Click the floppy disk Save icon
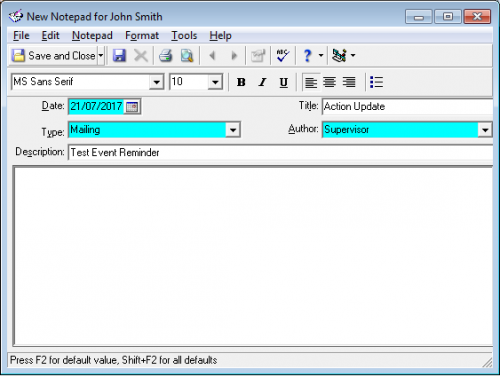Viewport: 500px width, 377px height. pyautogui.click(x=119, y=55)
